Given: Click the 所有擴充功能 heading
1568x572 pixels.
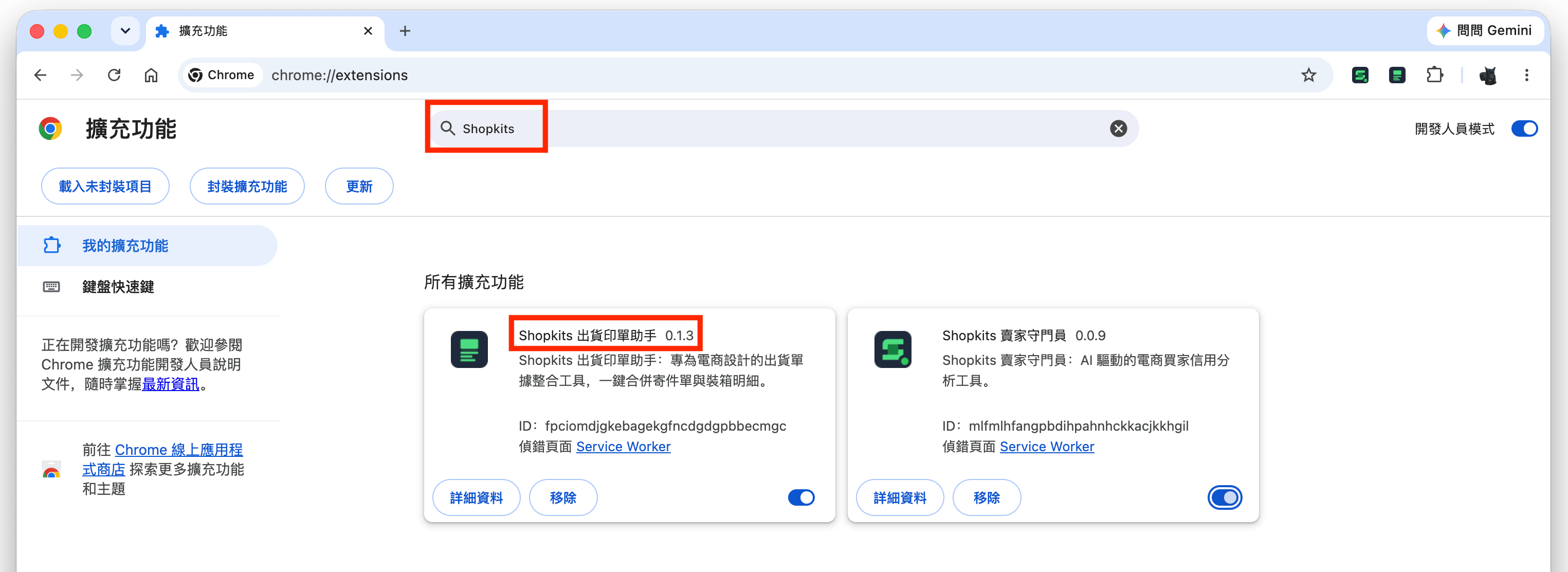Looking at the screenshot, I should [x=474, y=282].
